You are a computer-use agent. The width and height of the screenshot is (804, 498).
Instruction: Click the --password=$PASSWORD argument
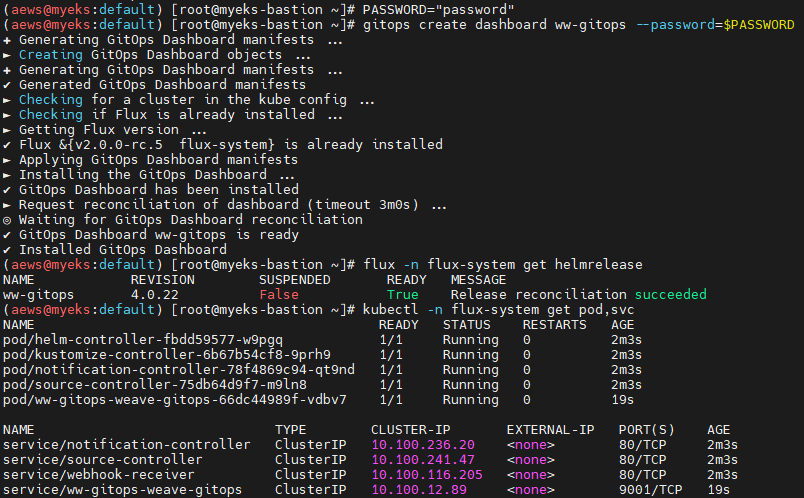(x=715, y=25)
